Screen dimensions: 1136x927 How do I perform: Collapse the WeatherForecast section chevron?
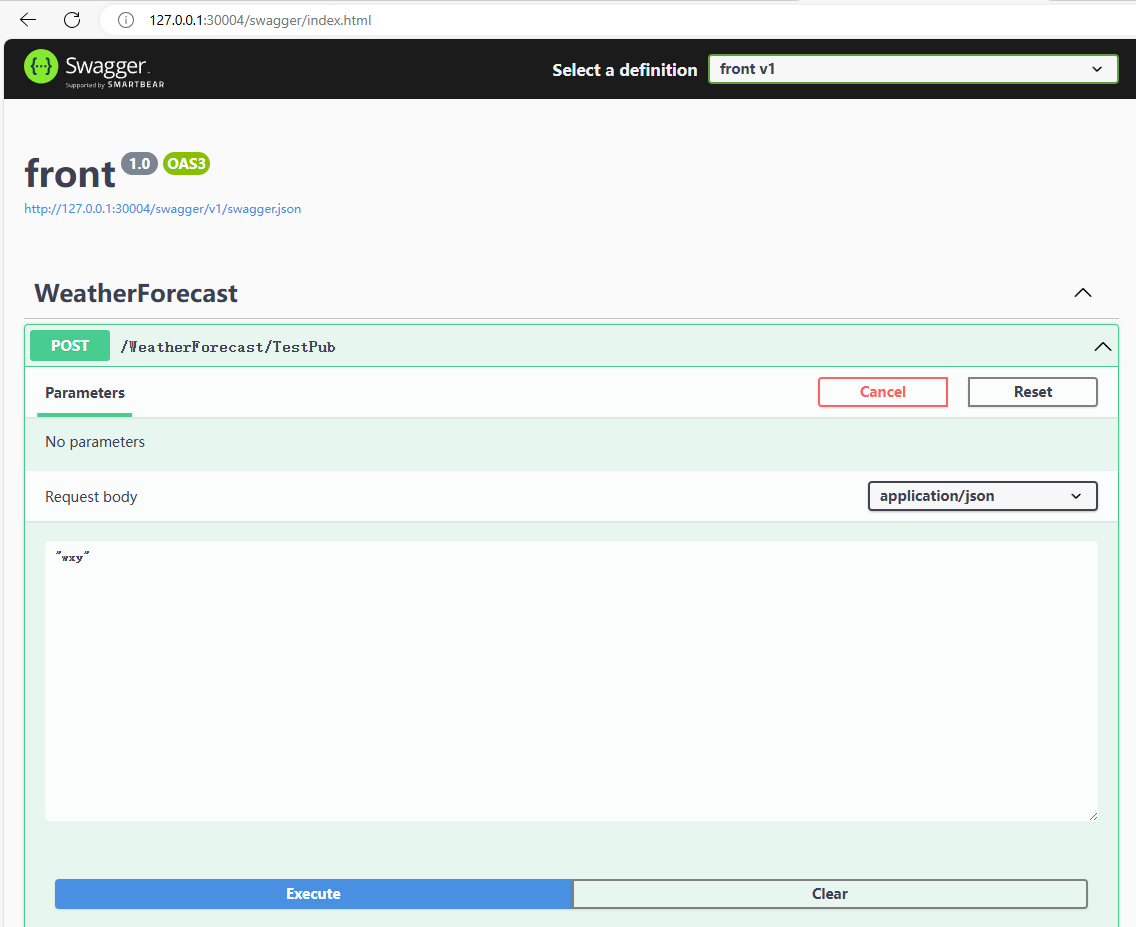click(x=1082, y=293)
